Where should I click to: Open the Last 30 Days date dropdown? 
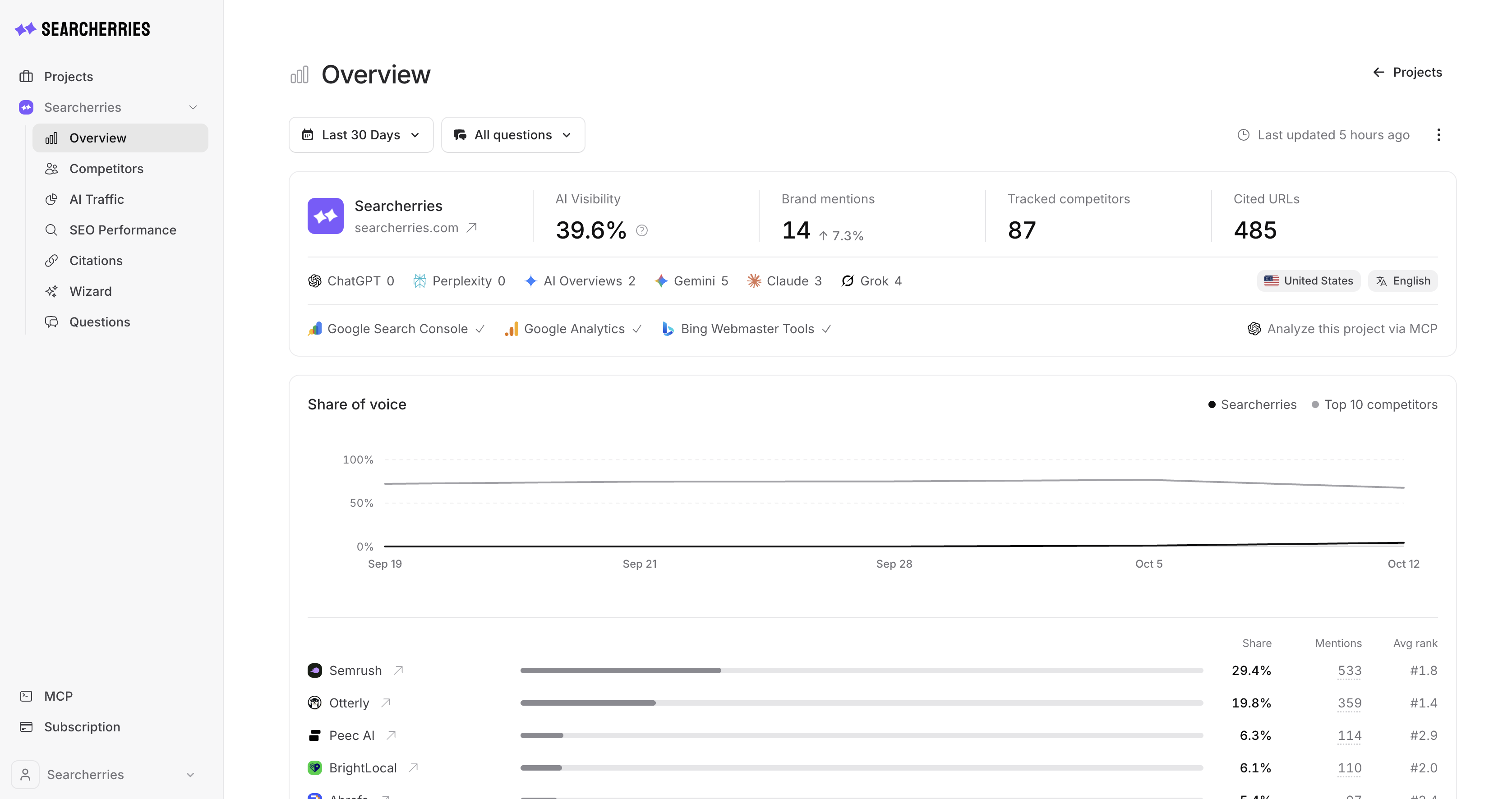361,135
